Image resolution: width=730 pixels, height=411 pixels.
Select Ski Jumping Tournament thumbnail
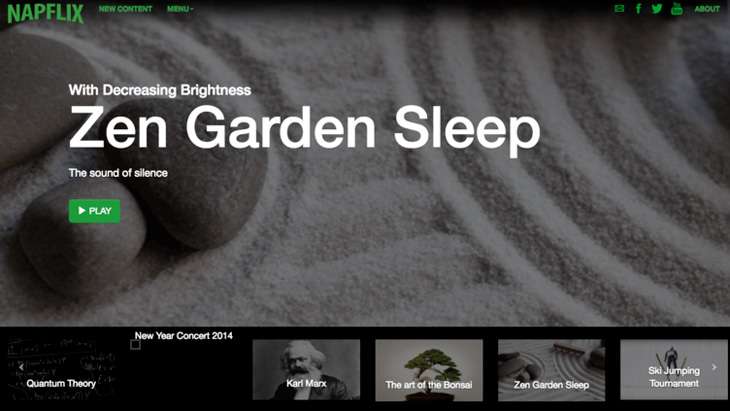click(674, 370)
